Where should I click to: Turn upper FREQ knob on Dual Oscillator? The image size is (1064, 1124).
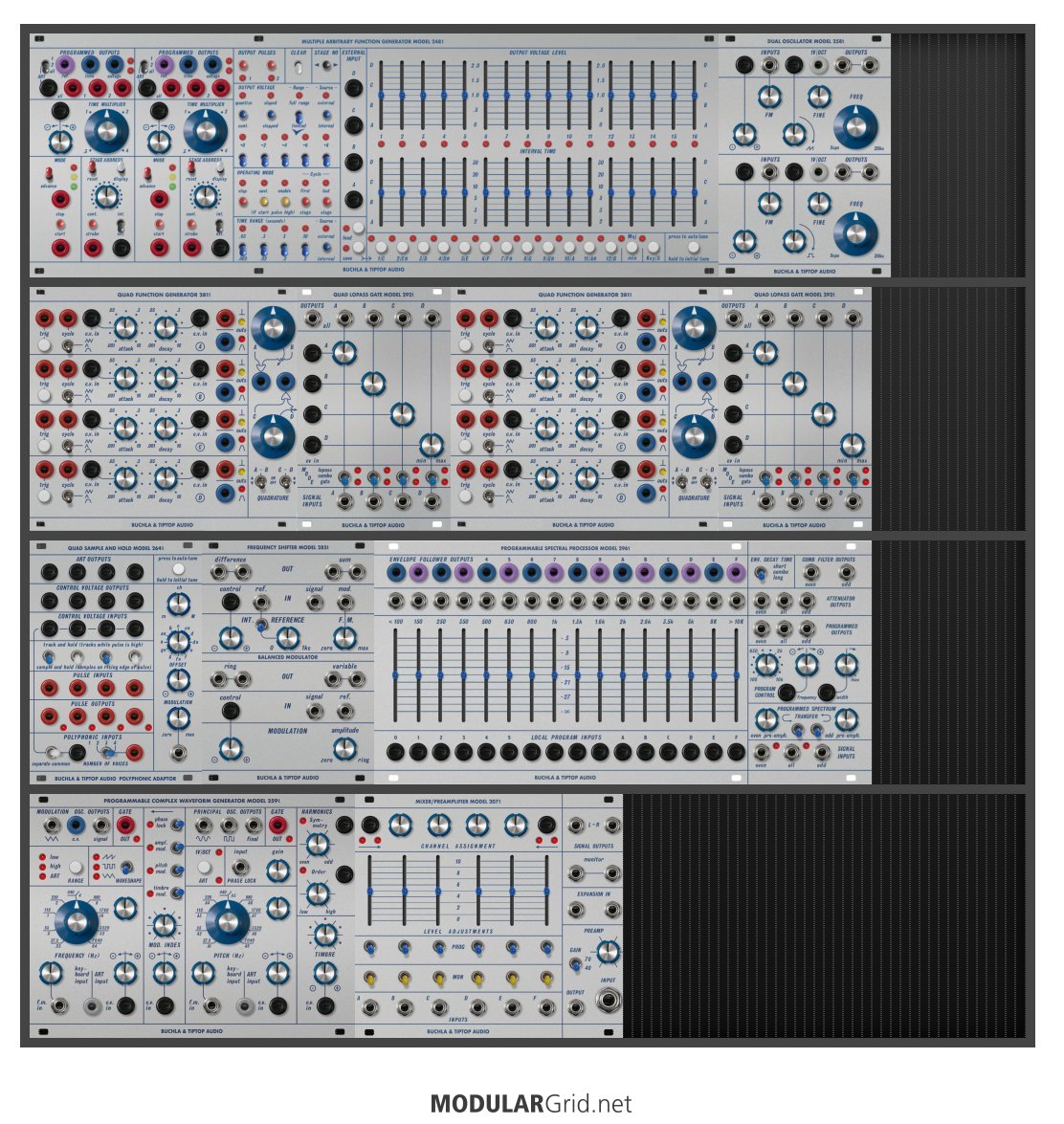855,127
